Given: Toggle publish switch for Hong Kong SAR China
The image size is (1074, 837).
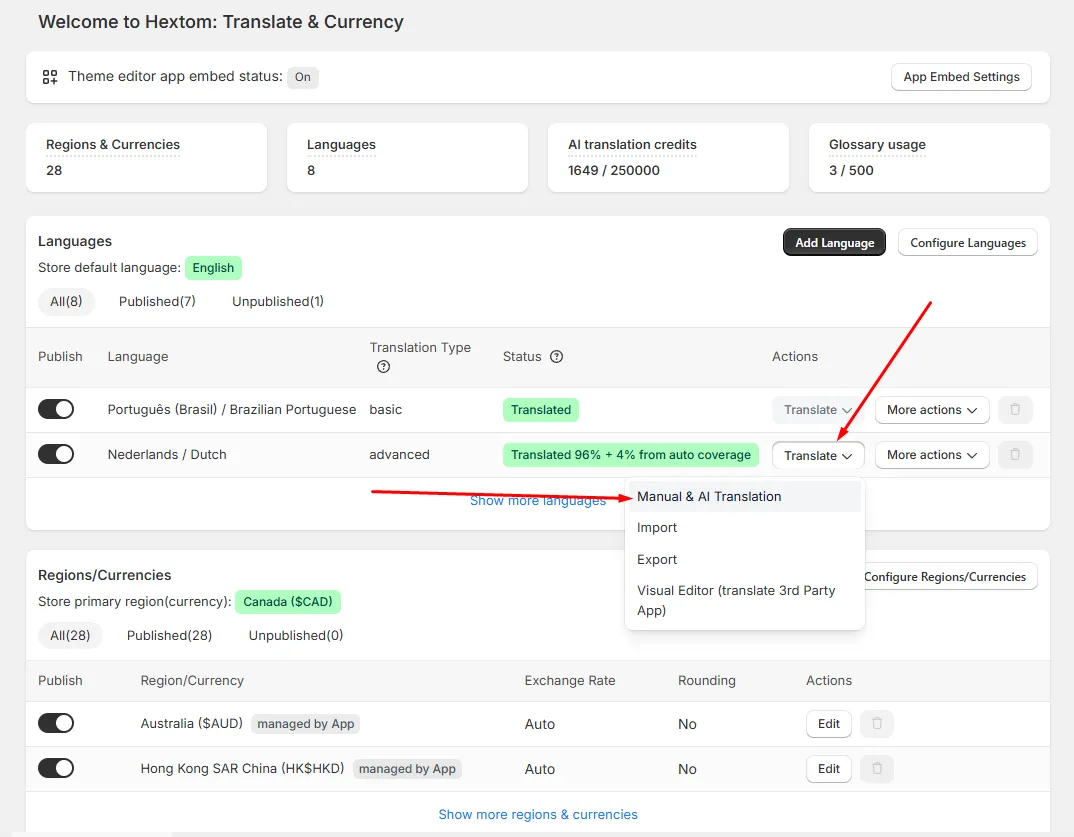Looking at the screenshot, I should (55, 769).
